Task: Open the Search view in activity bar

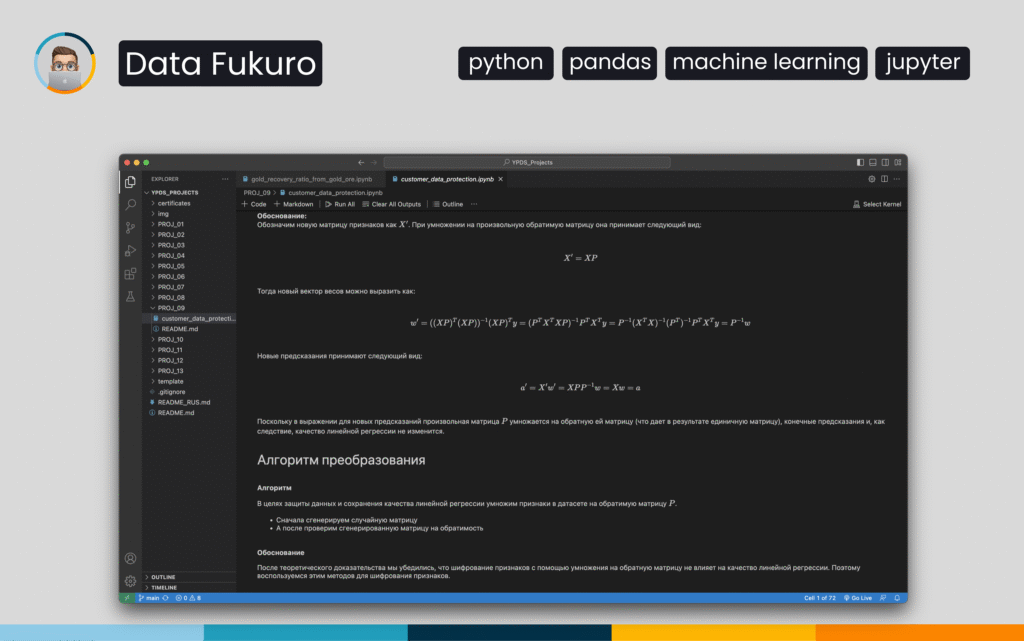Action: point(130,204)
